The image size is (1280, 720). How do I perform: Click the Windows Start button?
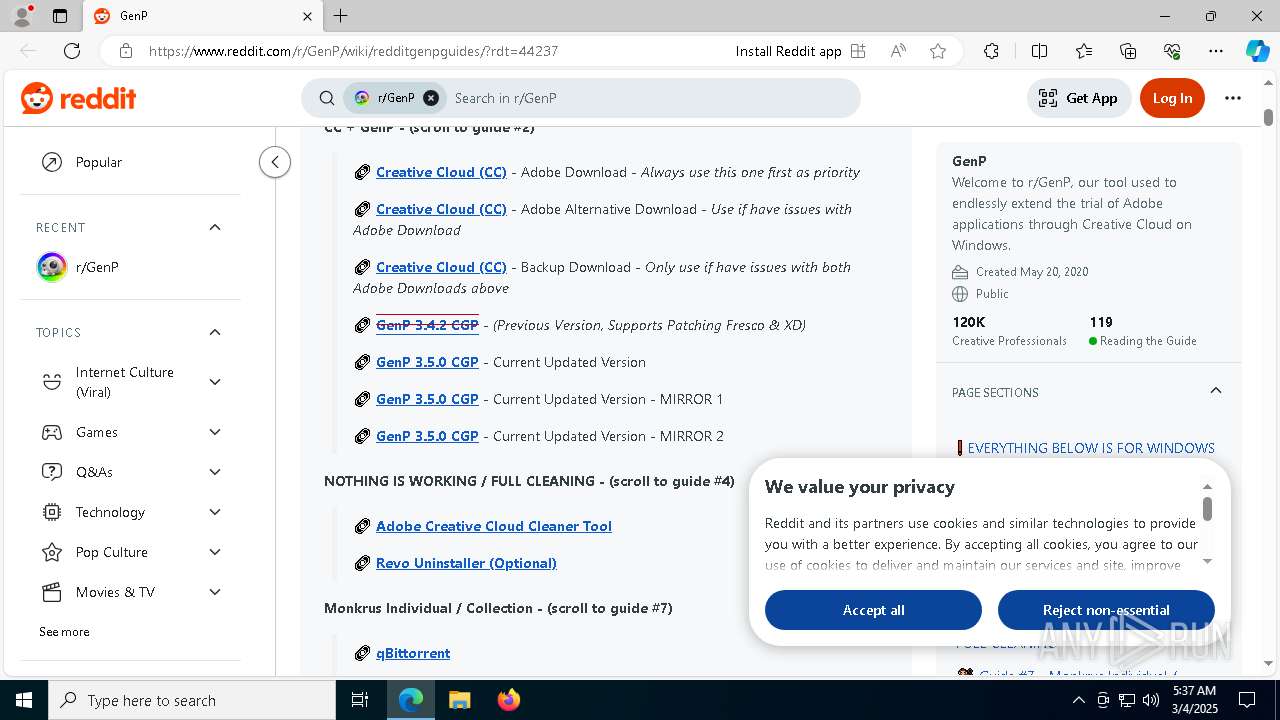(23, 700)
